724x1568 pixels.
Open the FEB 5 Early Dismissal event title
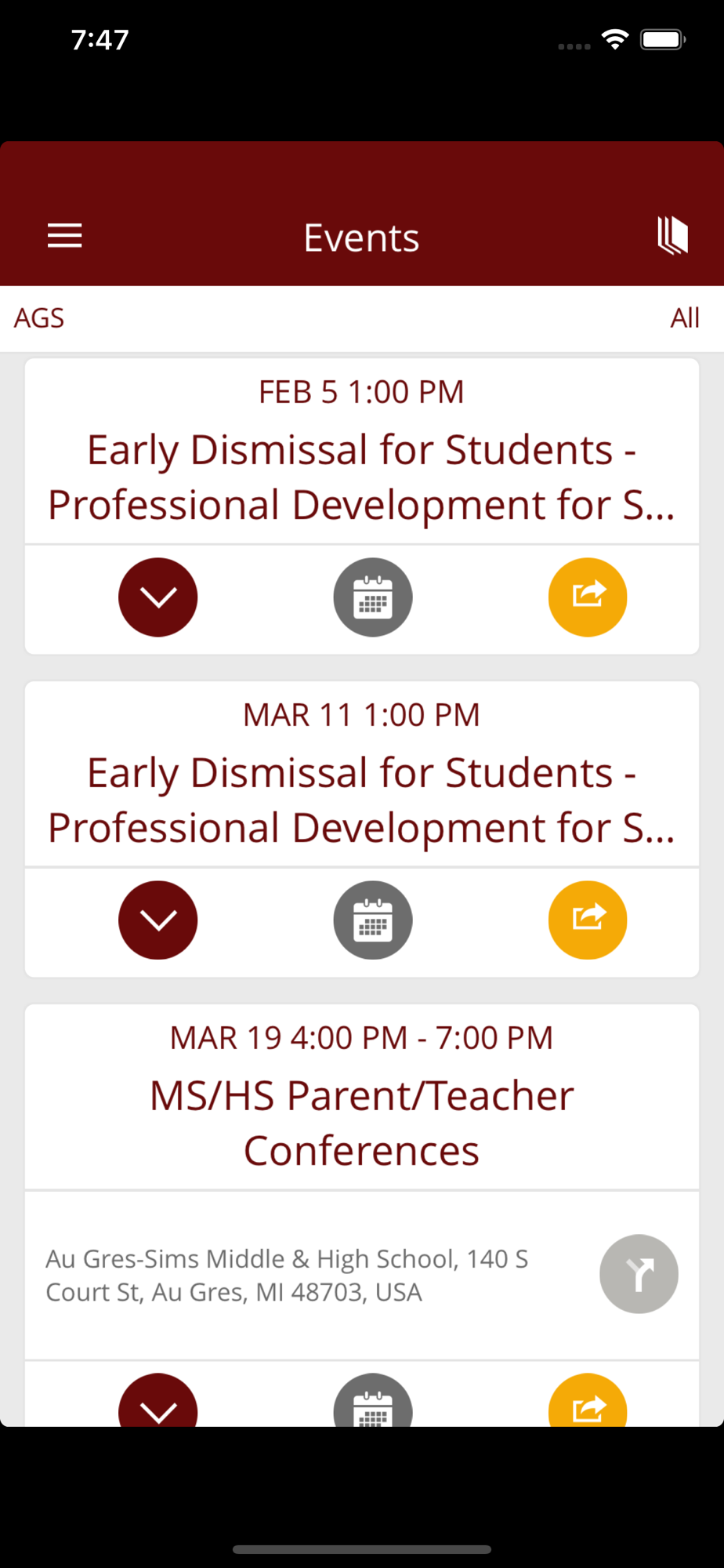[x=361, y=477]
